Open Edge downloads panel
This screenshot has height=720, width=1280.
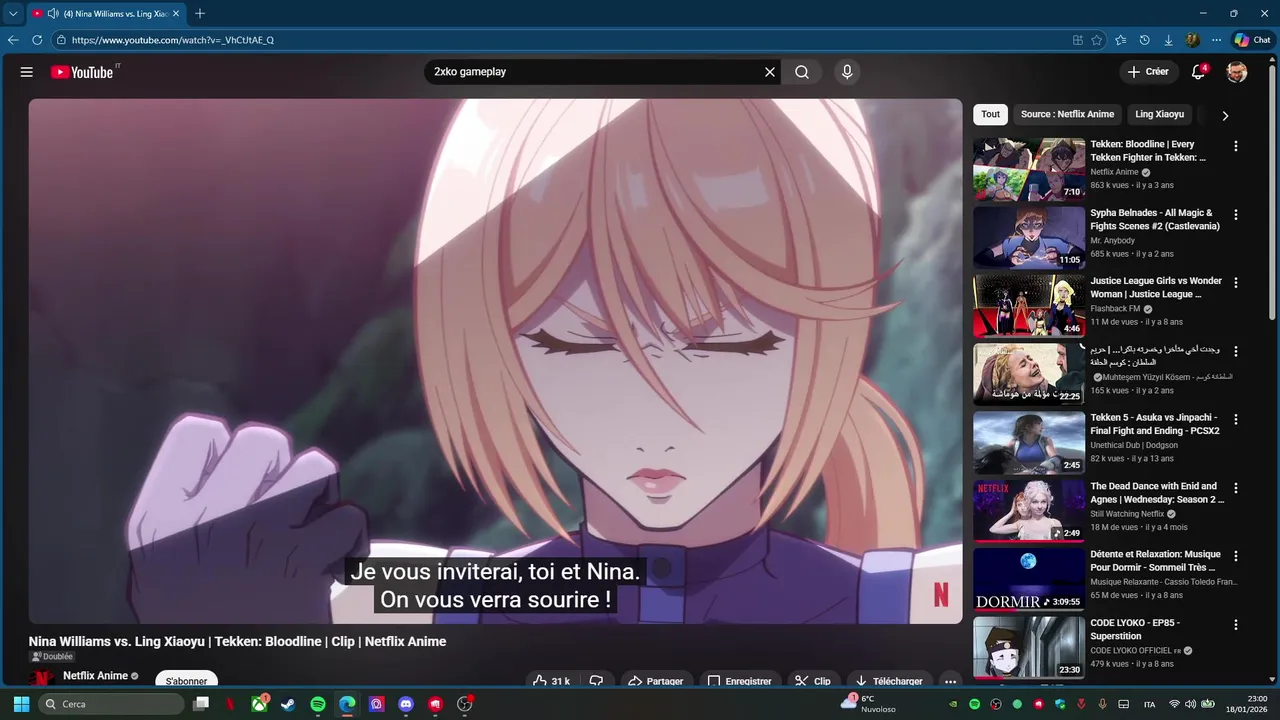pyautogui.click(x=1168, y=40)
